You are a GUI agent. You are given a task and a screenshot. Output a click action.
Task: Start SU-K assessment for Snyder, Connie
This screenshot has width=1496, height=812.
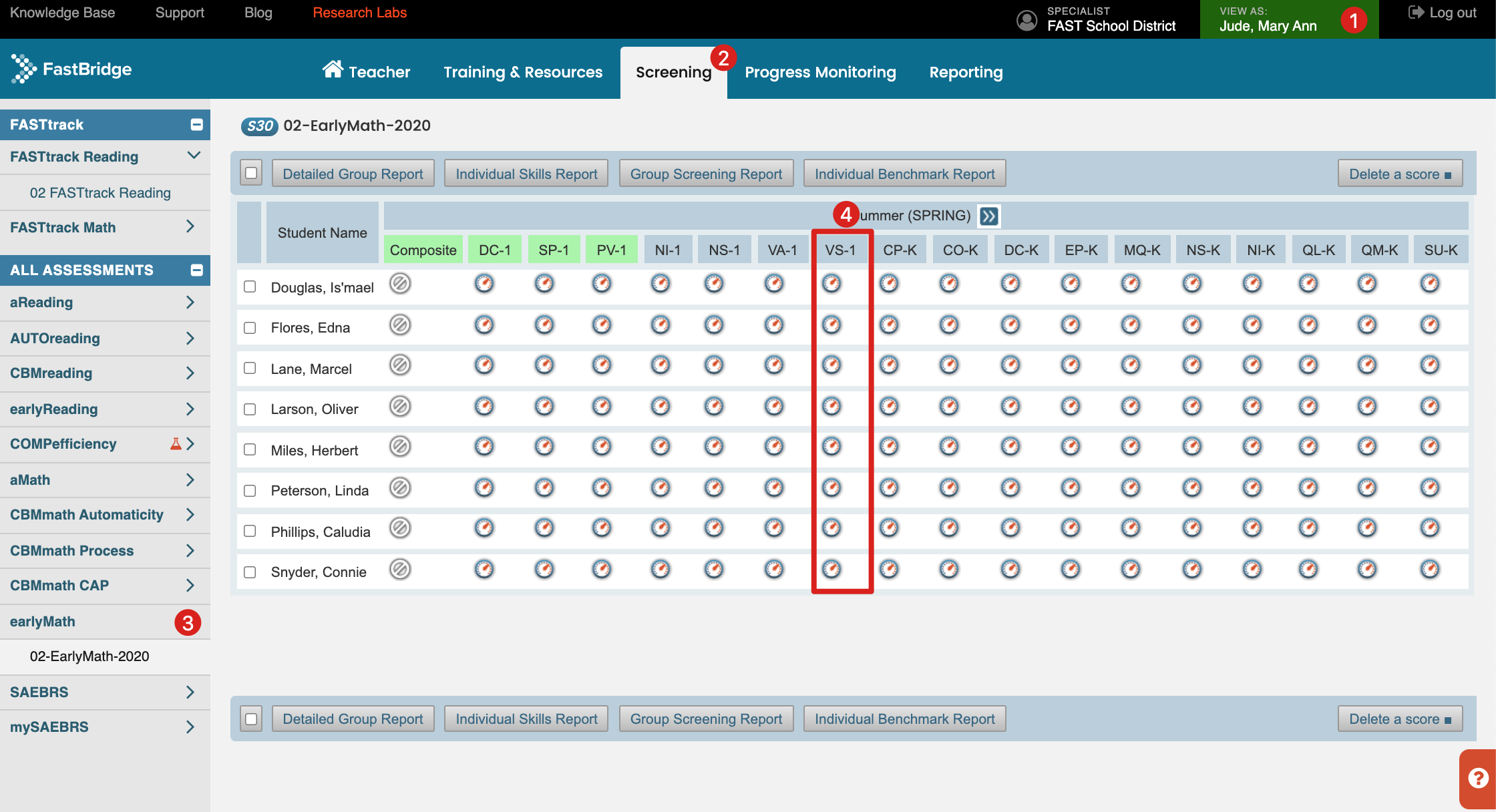(1430, 570)
